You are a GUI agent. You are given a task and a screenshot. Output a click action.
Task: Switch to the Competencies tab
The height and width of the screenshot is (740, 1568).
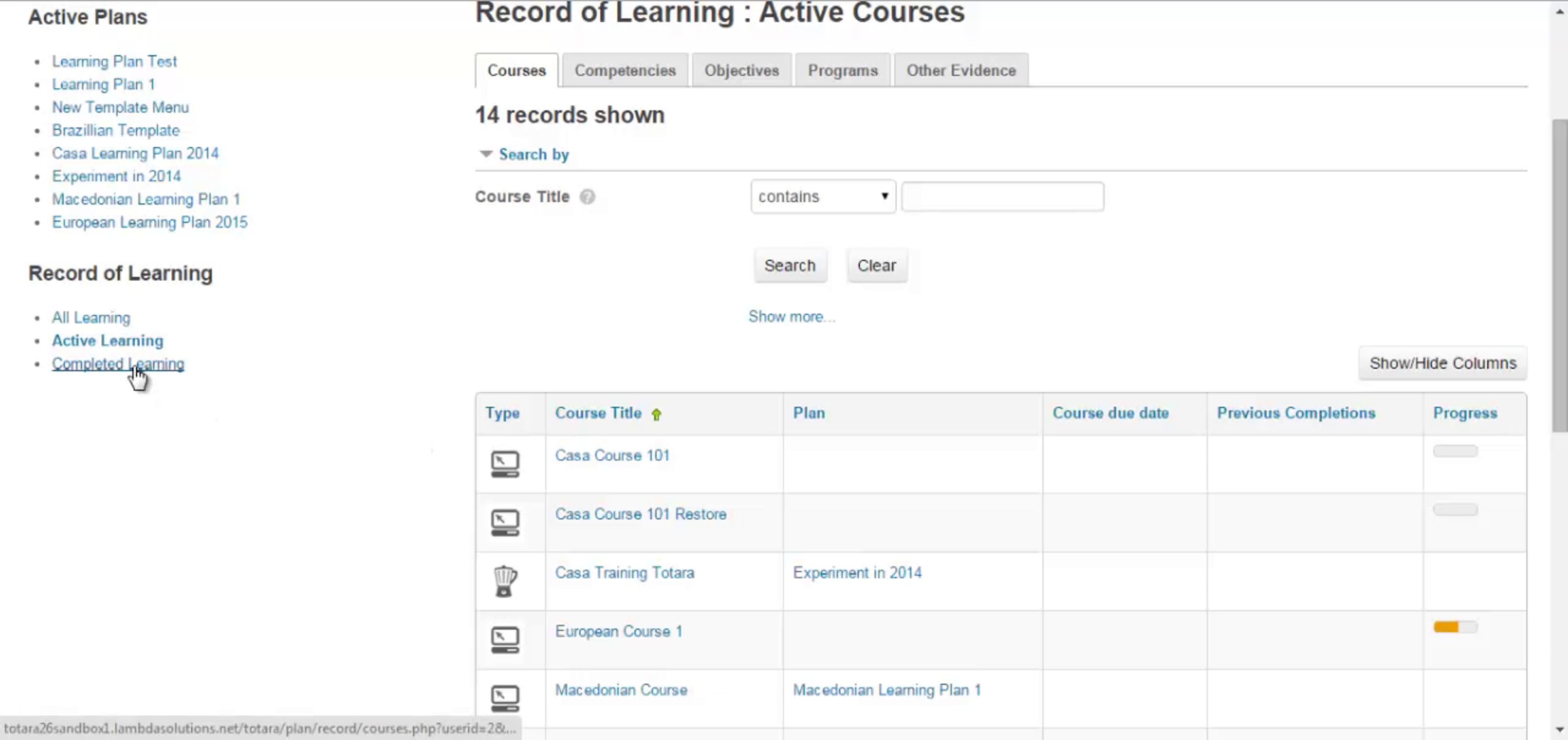tap(625, 71)
